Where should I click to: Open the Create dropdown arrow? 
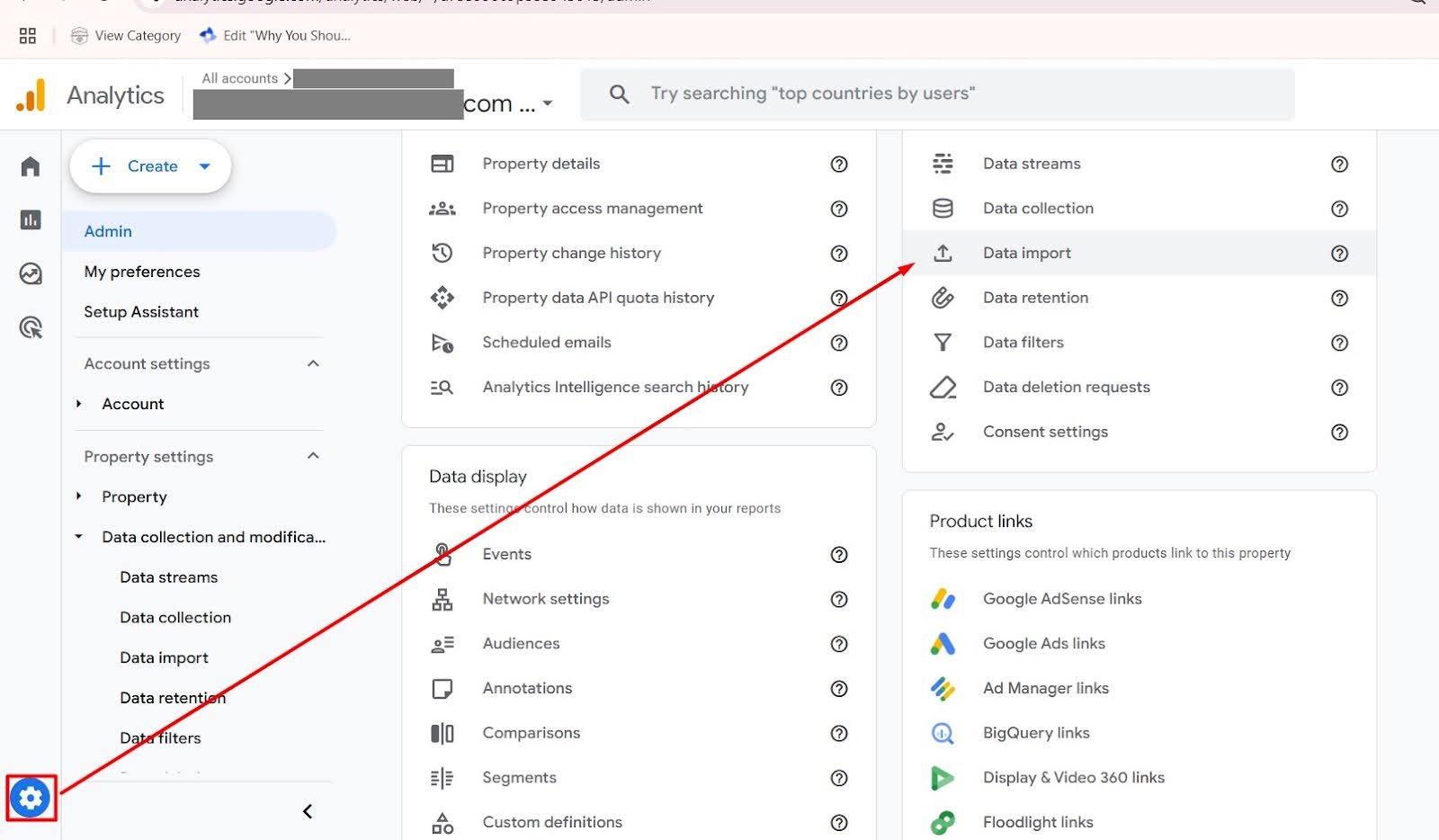pos(204,166)
